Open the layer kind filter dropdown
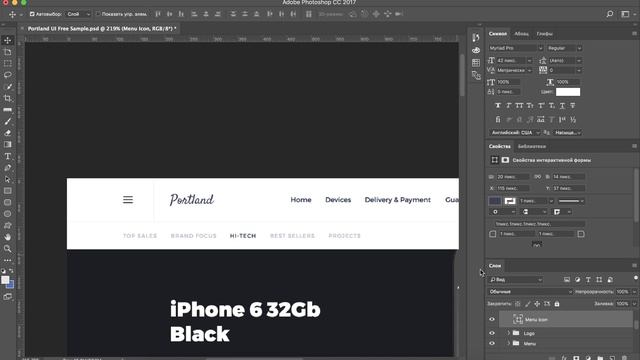This screenshot has width=640, height=360. click(x=516, y=280)
